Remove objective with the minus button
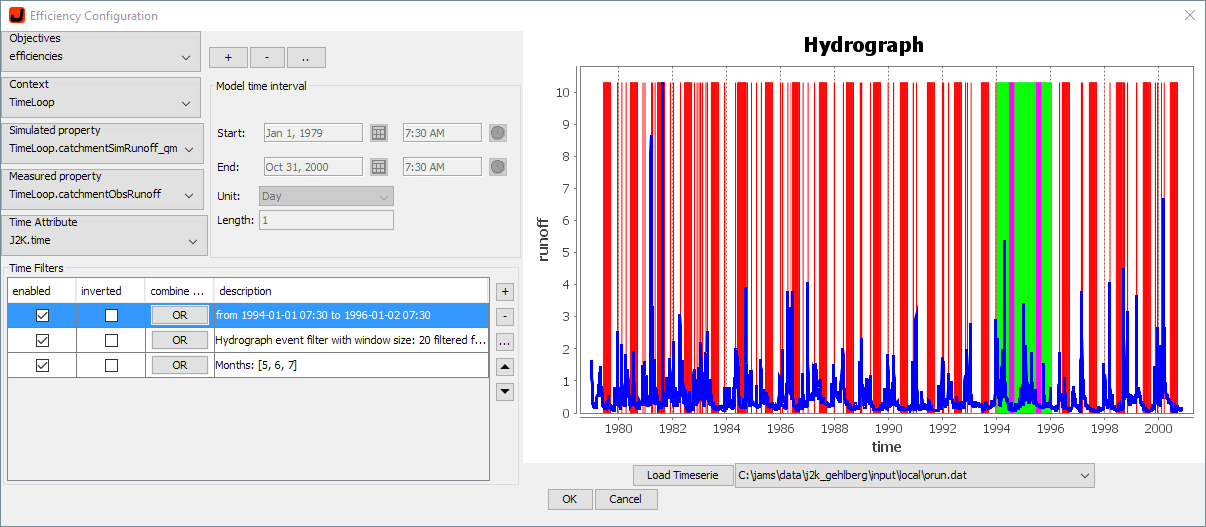 click(267, 58)
